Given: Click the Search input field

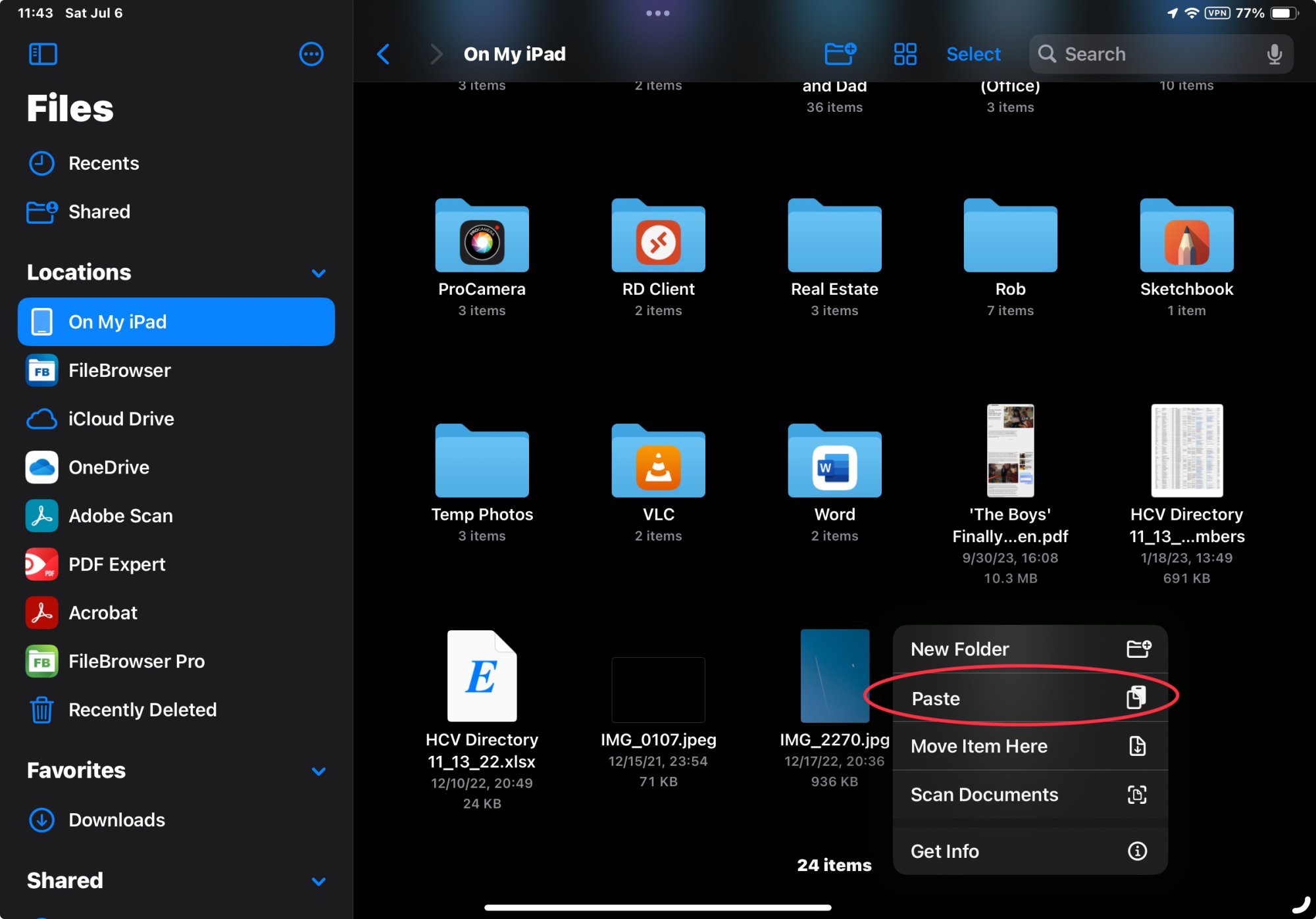Looking at the screenshot, I should point(1163,54).
